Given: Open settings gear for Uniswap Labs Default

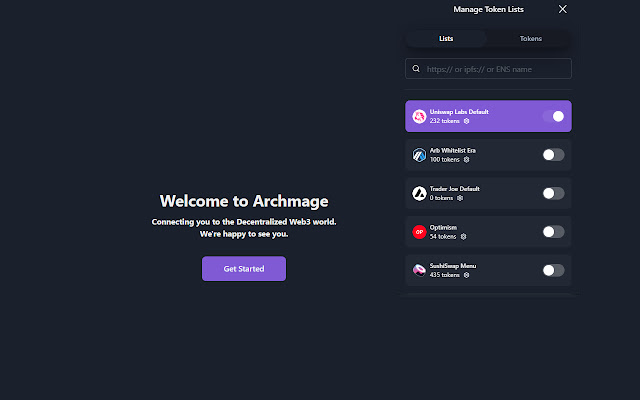Looking at the screenshot, I should (467, 121).
